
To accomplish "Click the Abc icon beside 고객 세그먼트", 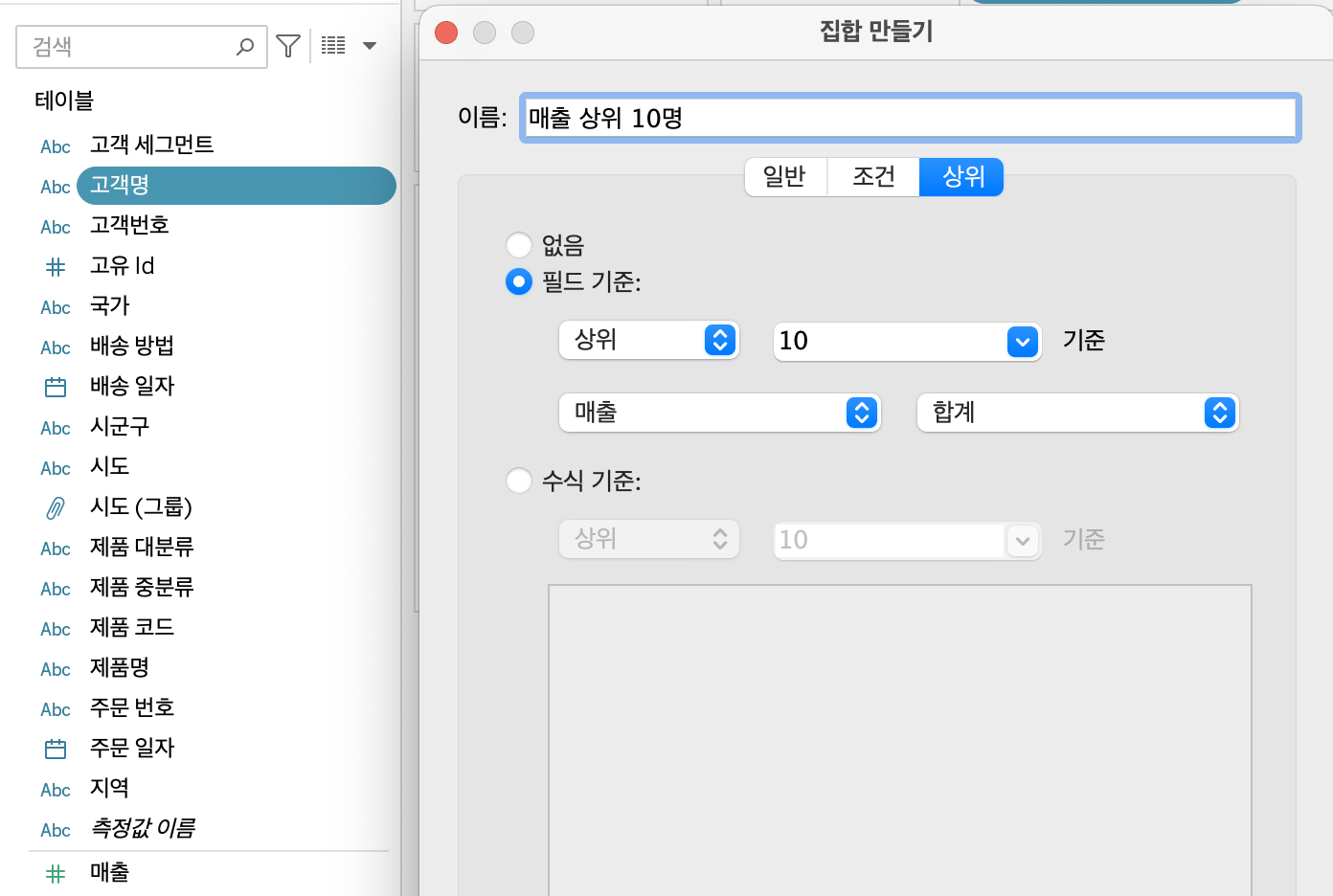I will point(56,146).
